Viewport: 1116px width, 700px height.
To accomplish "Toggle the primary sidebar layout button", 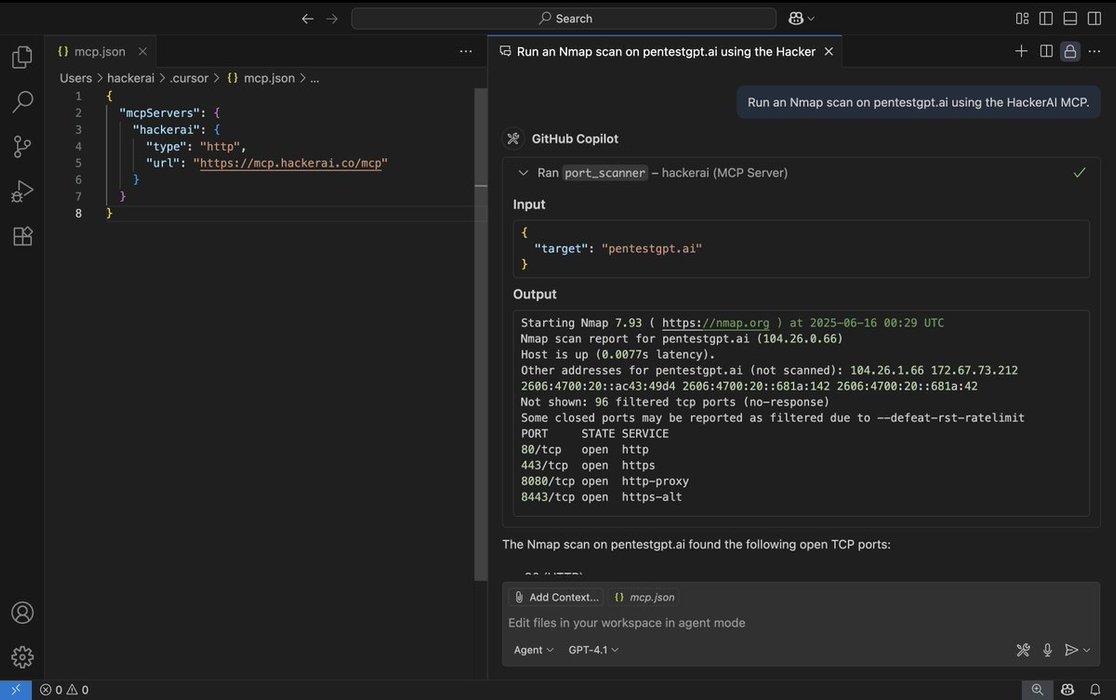I will pos(1046,18).
